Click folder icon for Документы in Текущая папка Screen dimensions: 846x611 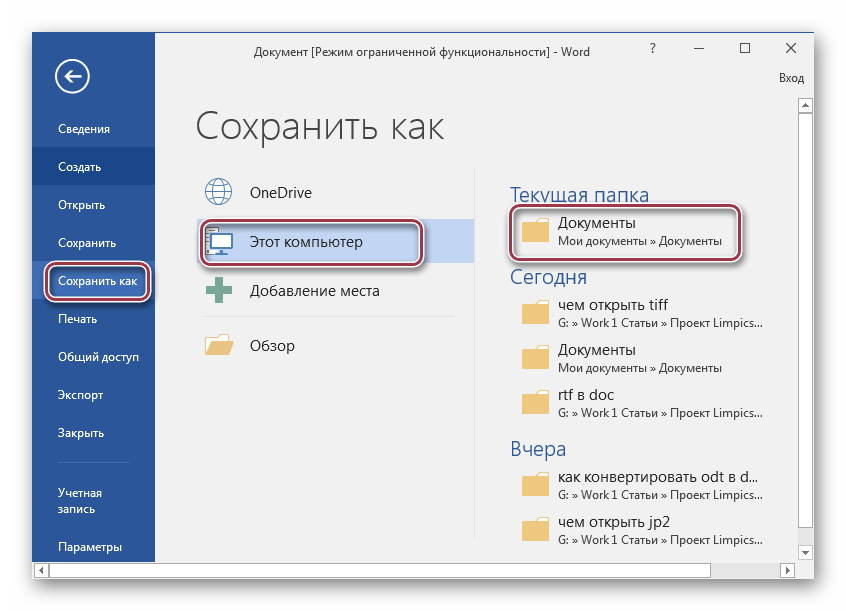coord(536,232)
